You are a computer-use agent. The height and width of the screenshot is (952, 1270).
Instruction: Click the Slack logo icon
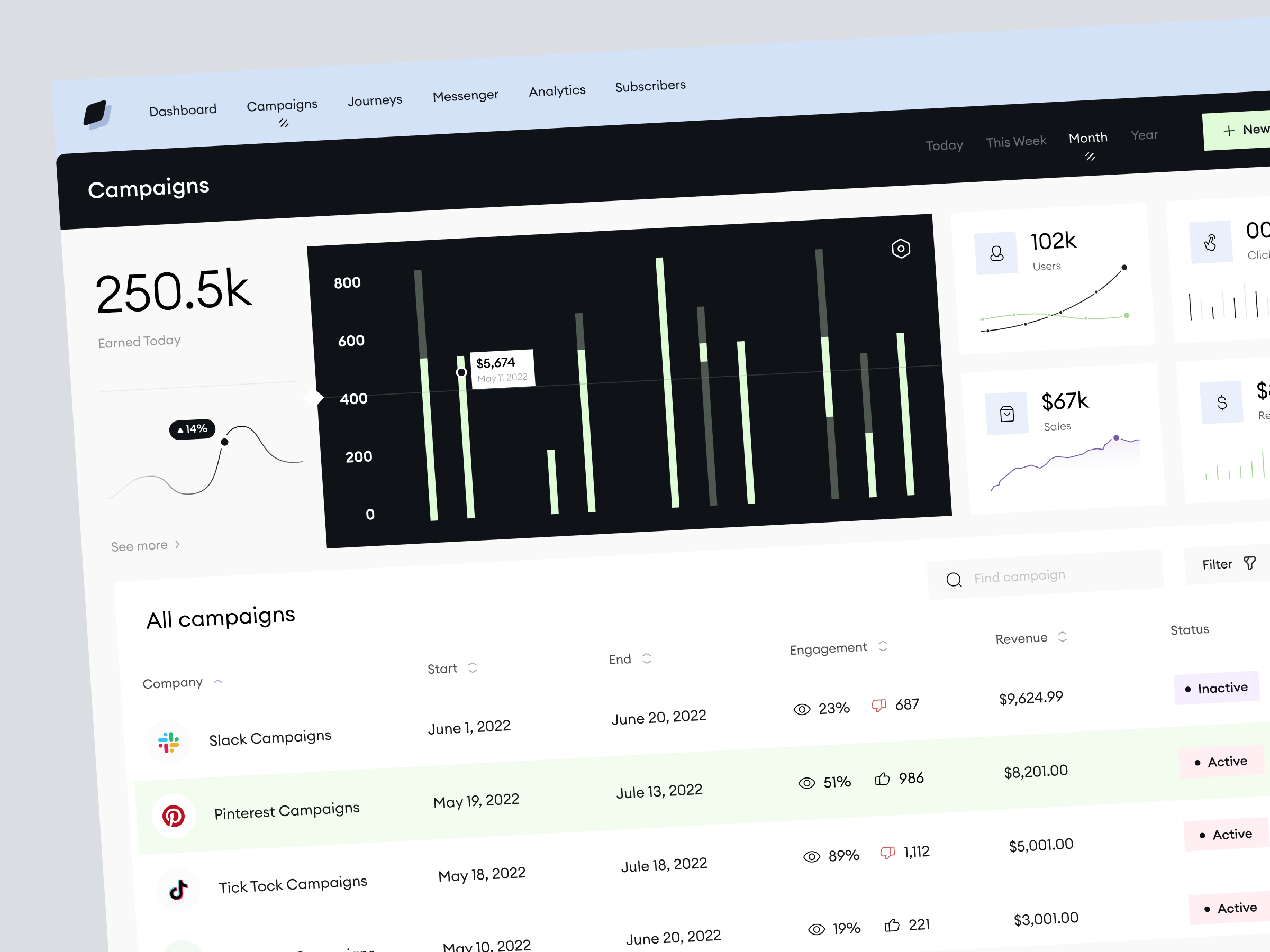(168, 742)
